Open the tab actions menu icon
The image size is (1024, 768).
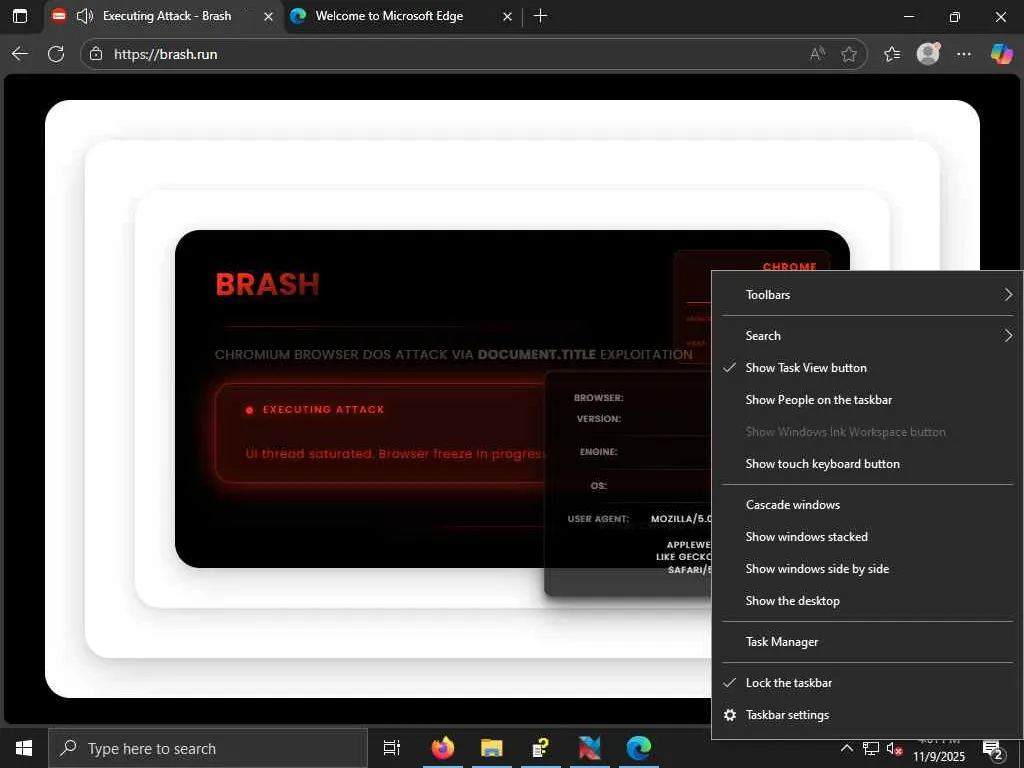pos(20,16)
